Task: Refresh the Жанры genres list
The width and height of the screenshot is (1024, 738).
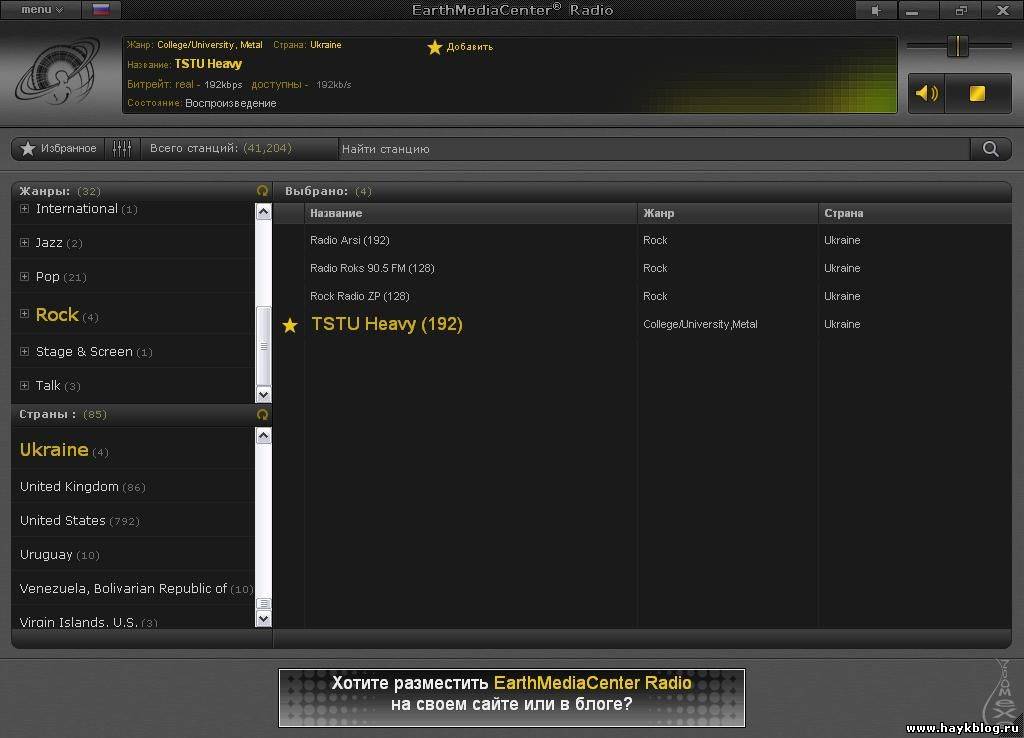Action: coord(263,191)
